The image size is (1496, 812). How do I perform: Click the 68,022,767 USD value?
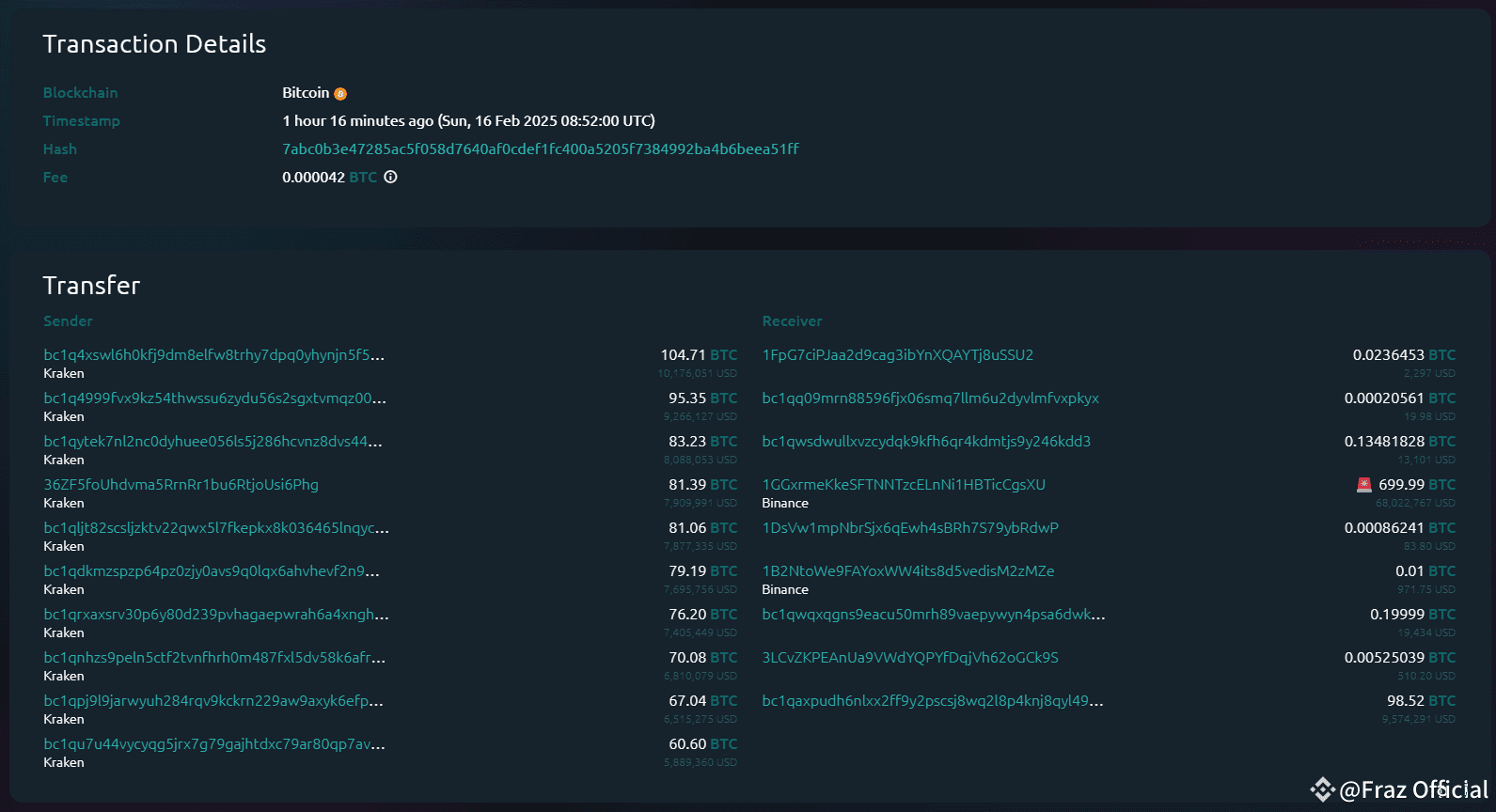[x=1415, y=503]
